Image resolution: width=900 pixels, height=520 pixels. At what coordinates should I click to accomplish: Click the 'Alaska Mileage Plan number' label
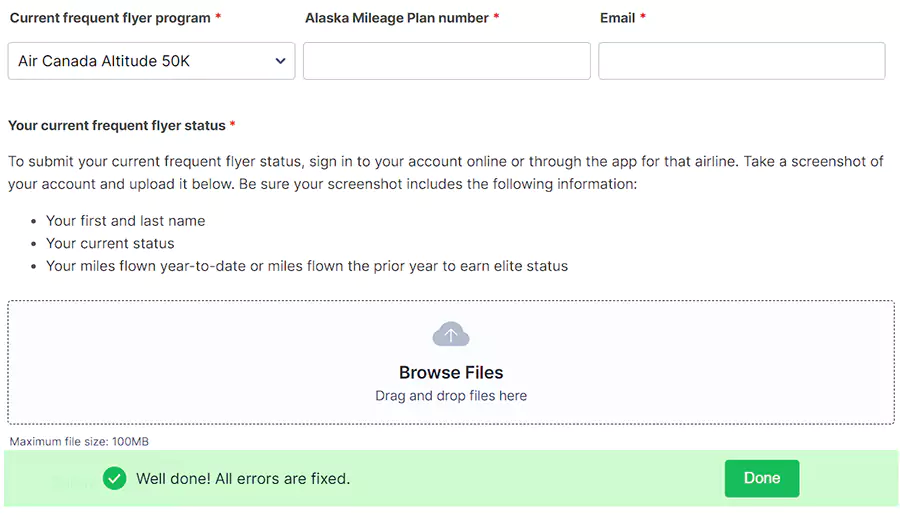point(396,18)
